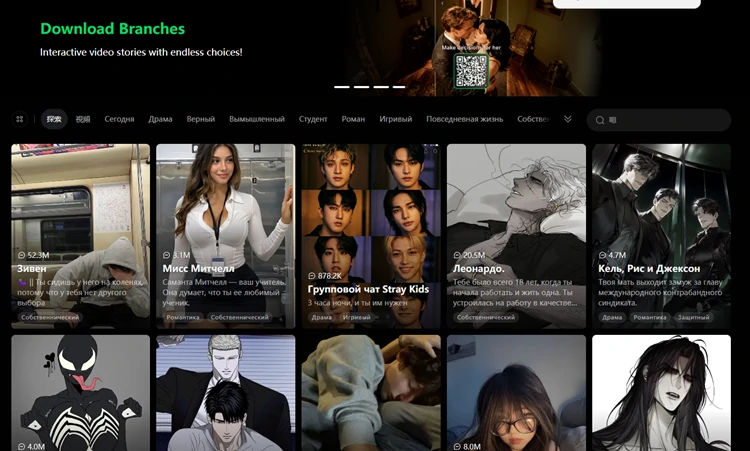Select the first banner carousel indicator

(x=342, y=87)
